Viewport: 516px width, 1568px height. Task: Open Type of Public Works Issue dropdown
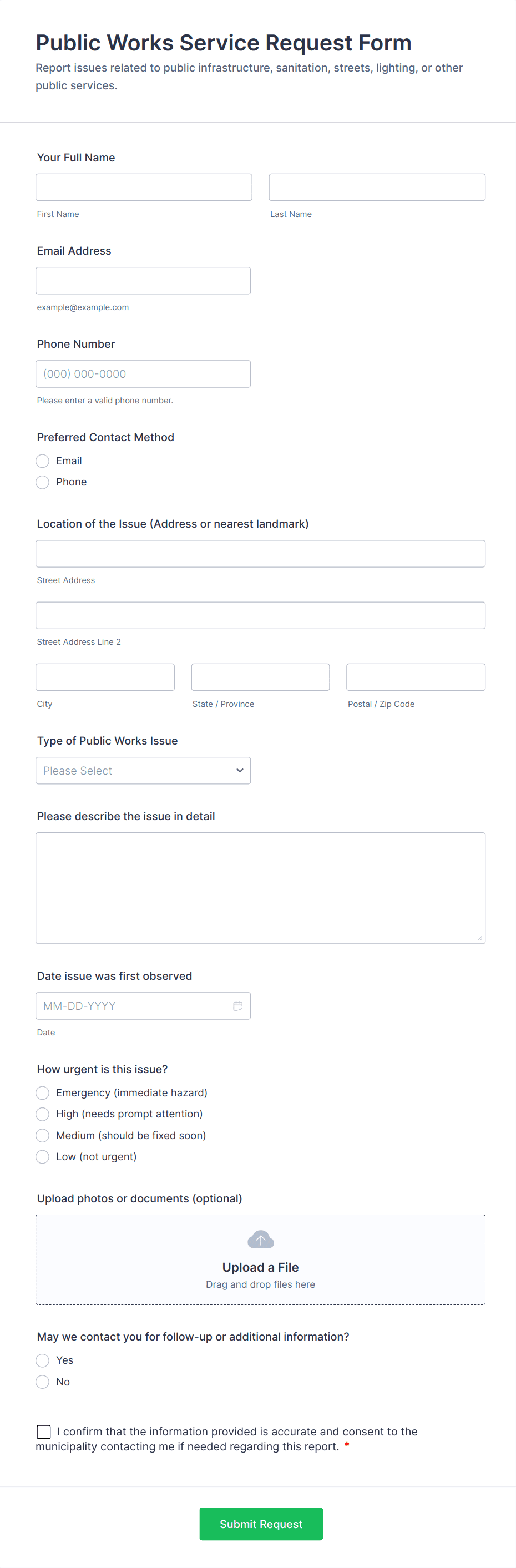[x=143, y=771]
